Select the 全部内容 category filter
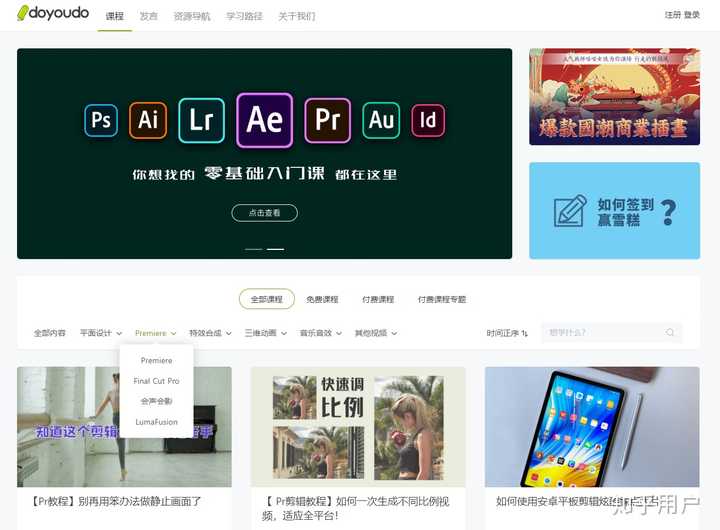Image resolution: width=720 pixels, height=530 pixels. coord(50,333)
